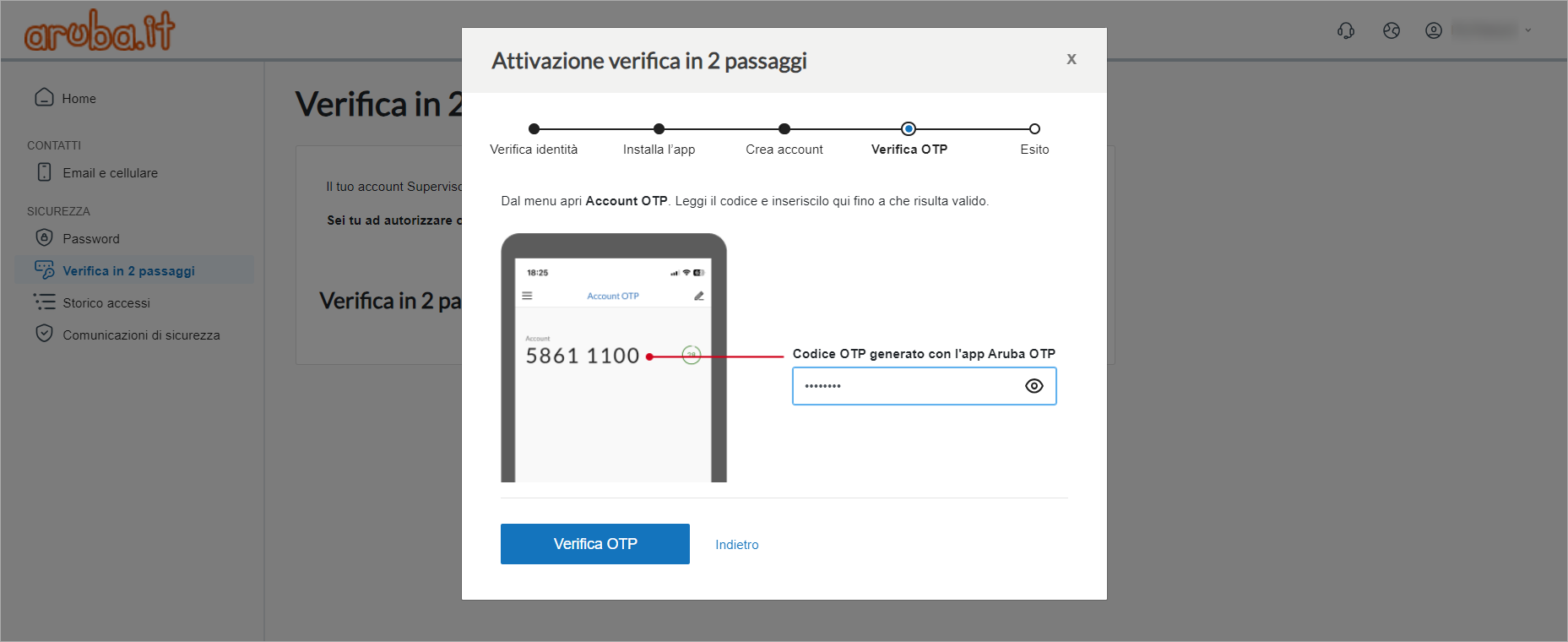
Task: Click the user profile icon
Action: [1434, 30]
